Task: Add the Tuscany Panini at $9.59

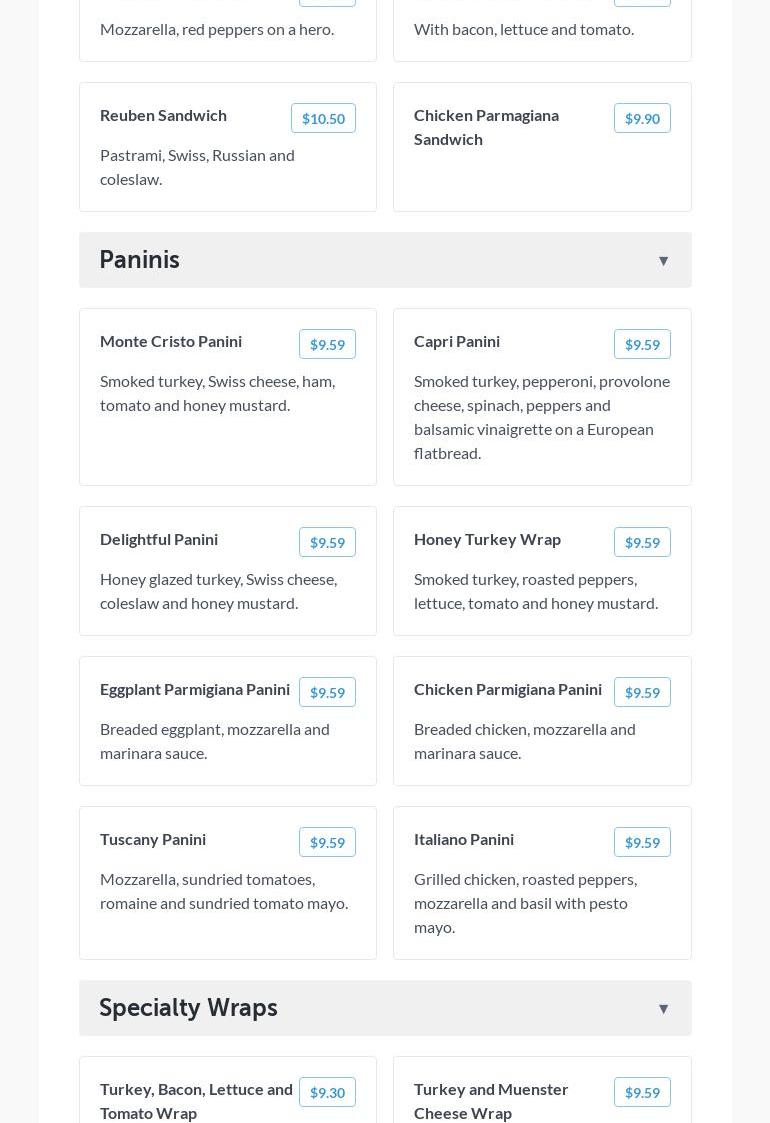Action: (x=327, y=842)
